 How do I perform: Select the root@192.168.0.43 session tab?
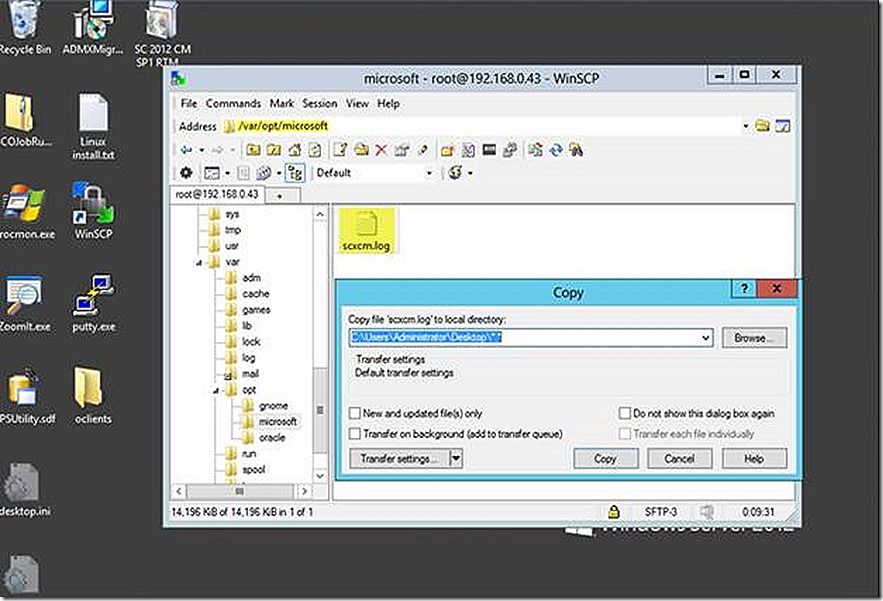[x=217, y=194]
